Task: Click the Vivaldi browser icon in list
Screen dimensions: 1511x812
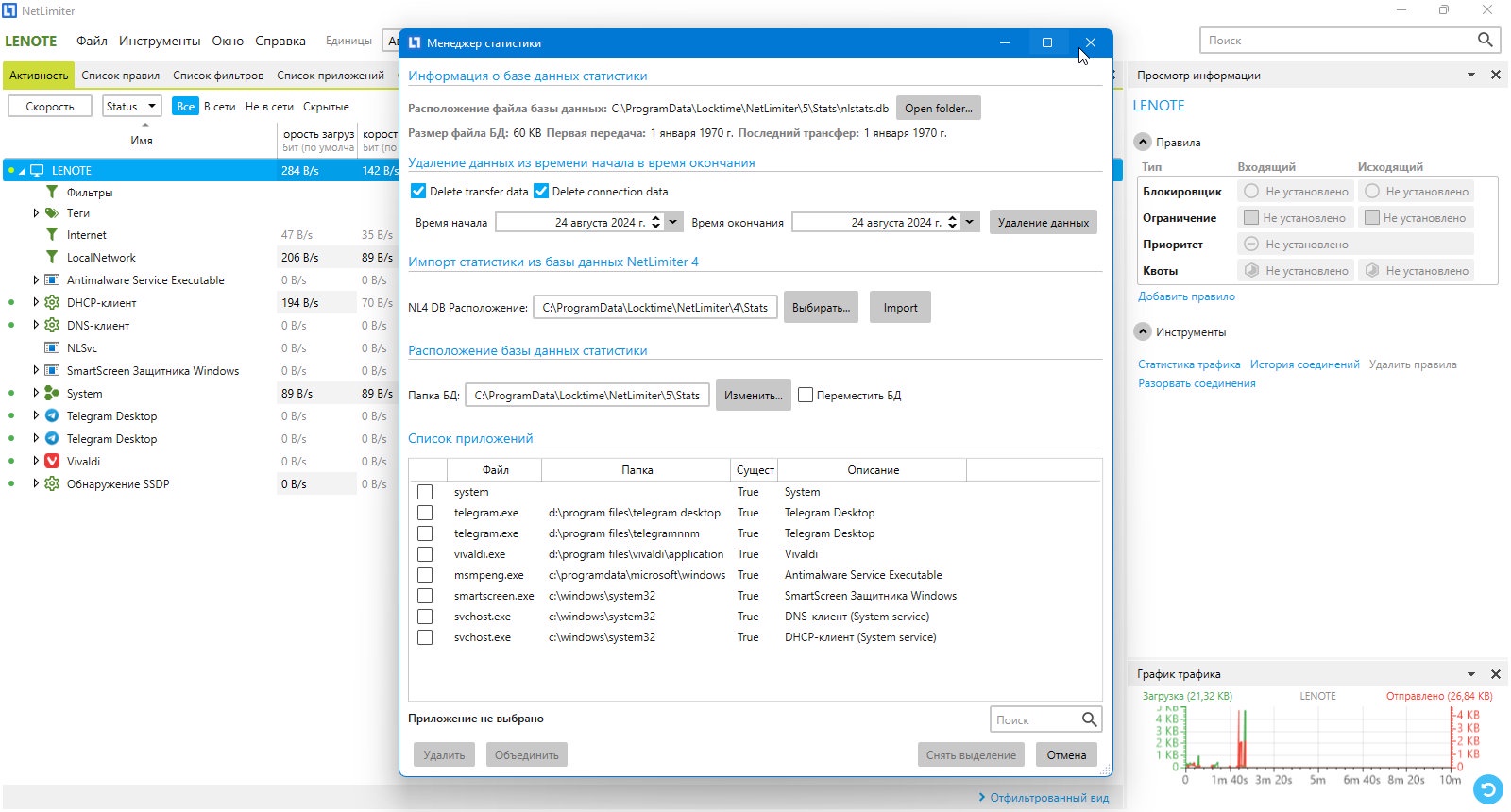Action: pyautogui.click(x=52, y=461)
